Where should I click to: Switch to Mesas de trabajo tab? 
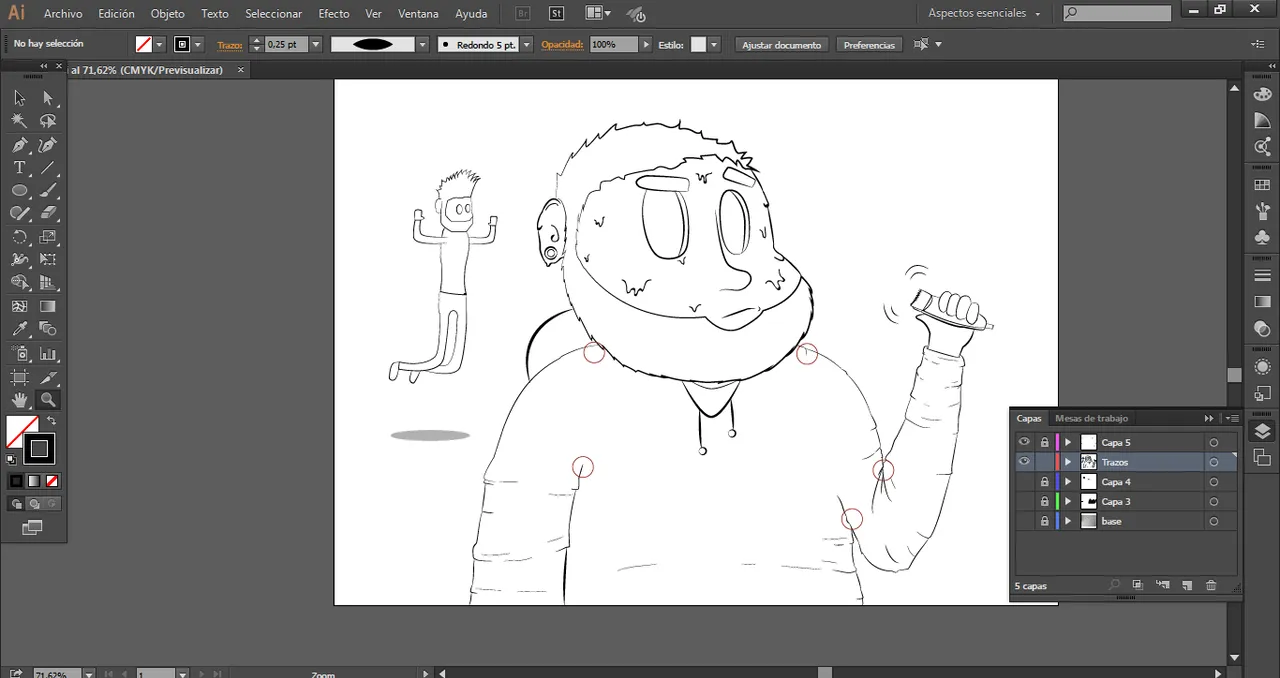click(1091, 418)
